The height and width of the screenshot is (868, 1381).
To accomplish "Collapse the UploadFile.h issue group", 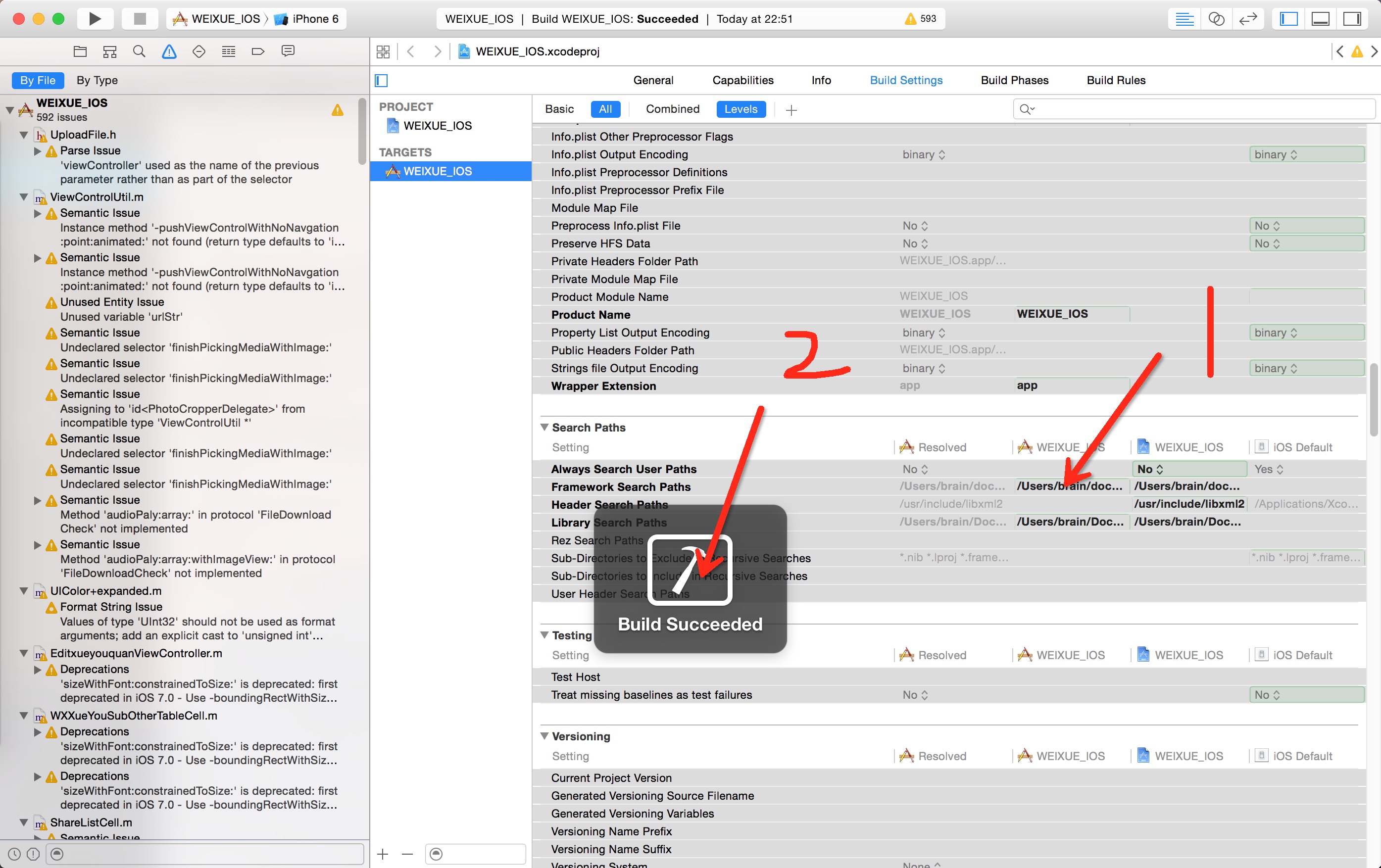I will (24, 135).
